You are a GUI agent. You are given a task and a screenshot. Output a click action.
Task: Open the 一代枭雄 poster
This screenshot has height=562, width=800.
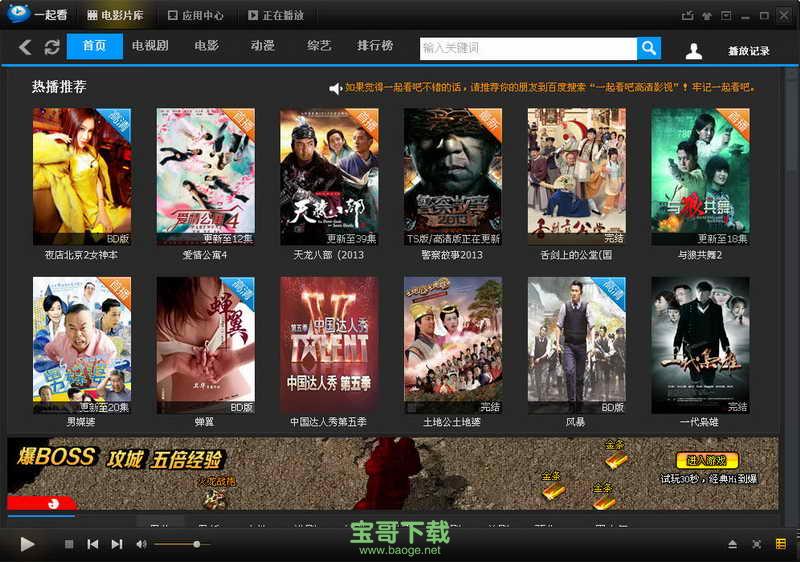(x=701, y=345)
